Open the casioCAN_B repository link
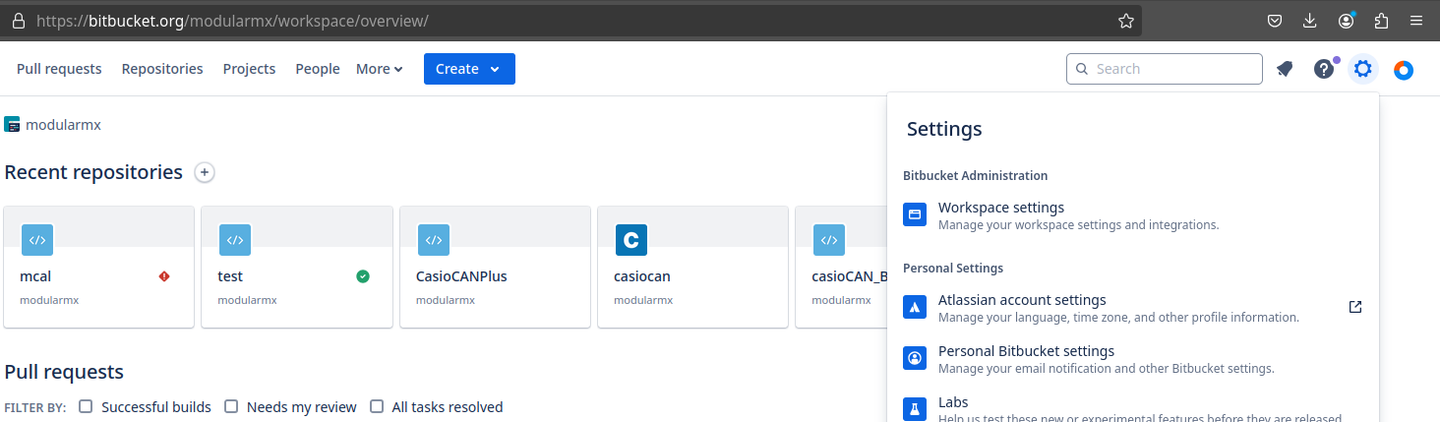 pyautogui.click(x=849, y=276)
